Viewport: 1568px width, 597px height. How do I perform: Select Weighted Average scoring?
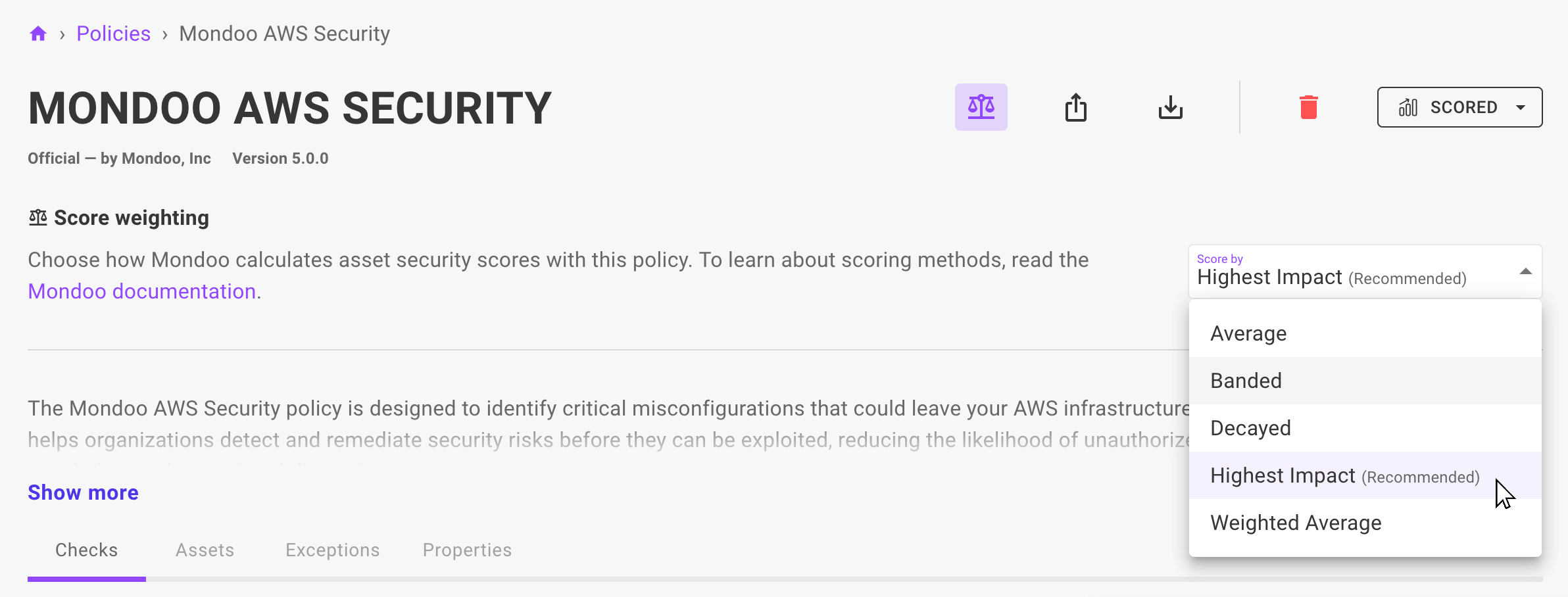(1295, 522)
